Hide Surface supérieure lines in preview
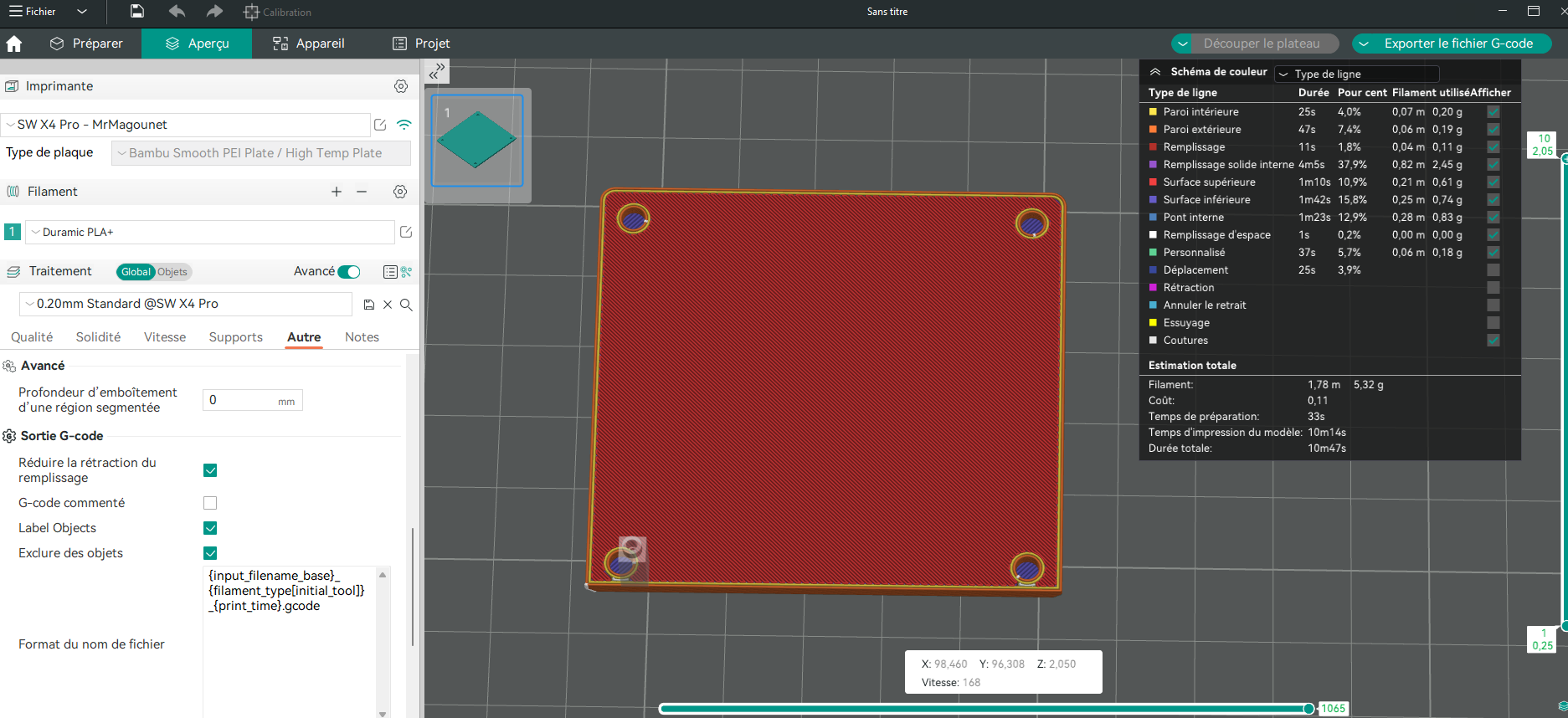The image size is (1568, 718). (1493, 182)
